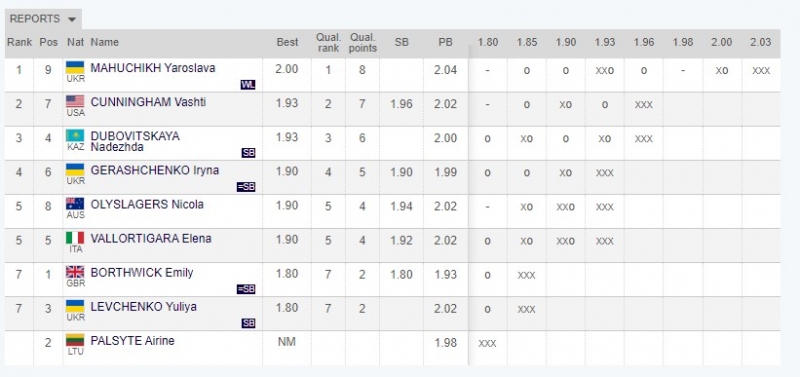The image size is (800, 377).
Task: Click the SB badge in Levchenko's row
Action: pos(248,323)
